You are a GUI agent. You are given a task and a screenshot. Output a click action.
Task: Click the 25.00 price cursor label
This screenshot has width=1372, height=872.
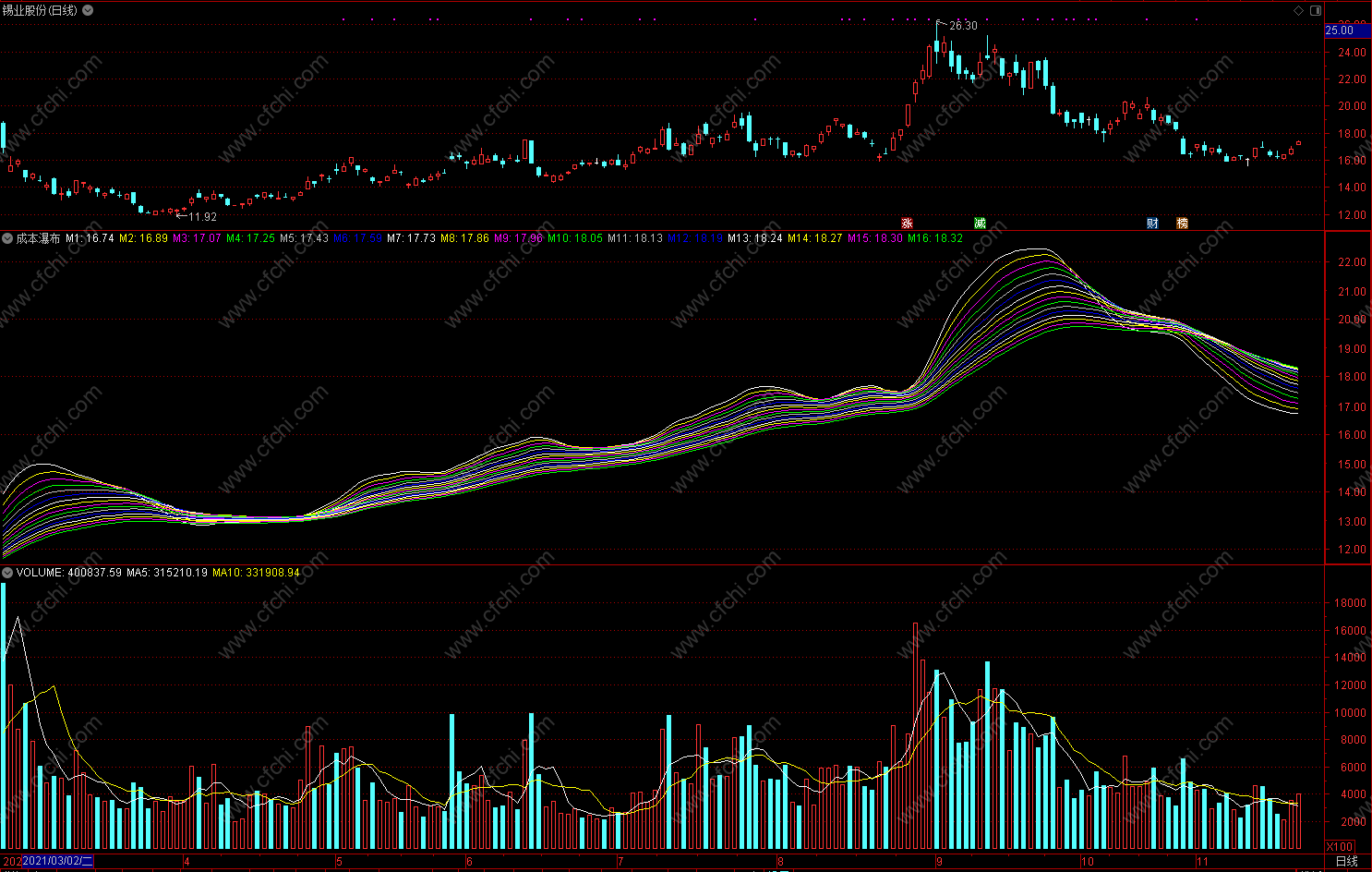pos(1347,30)
